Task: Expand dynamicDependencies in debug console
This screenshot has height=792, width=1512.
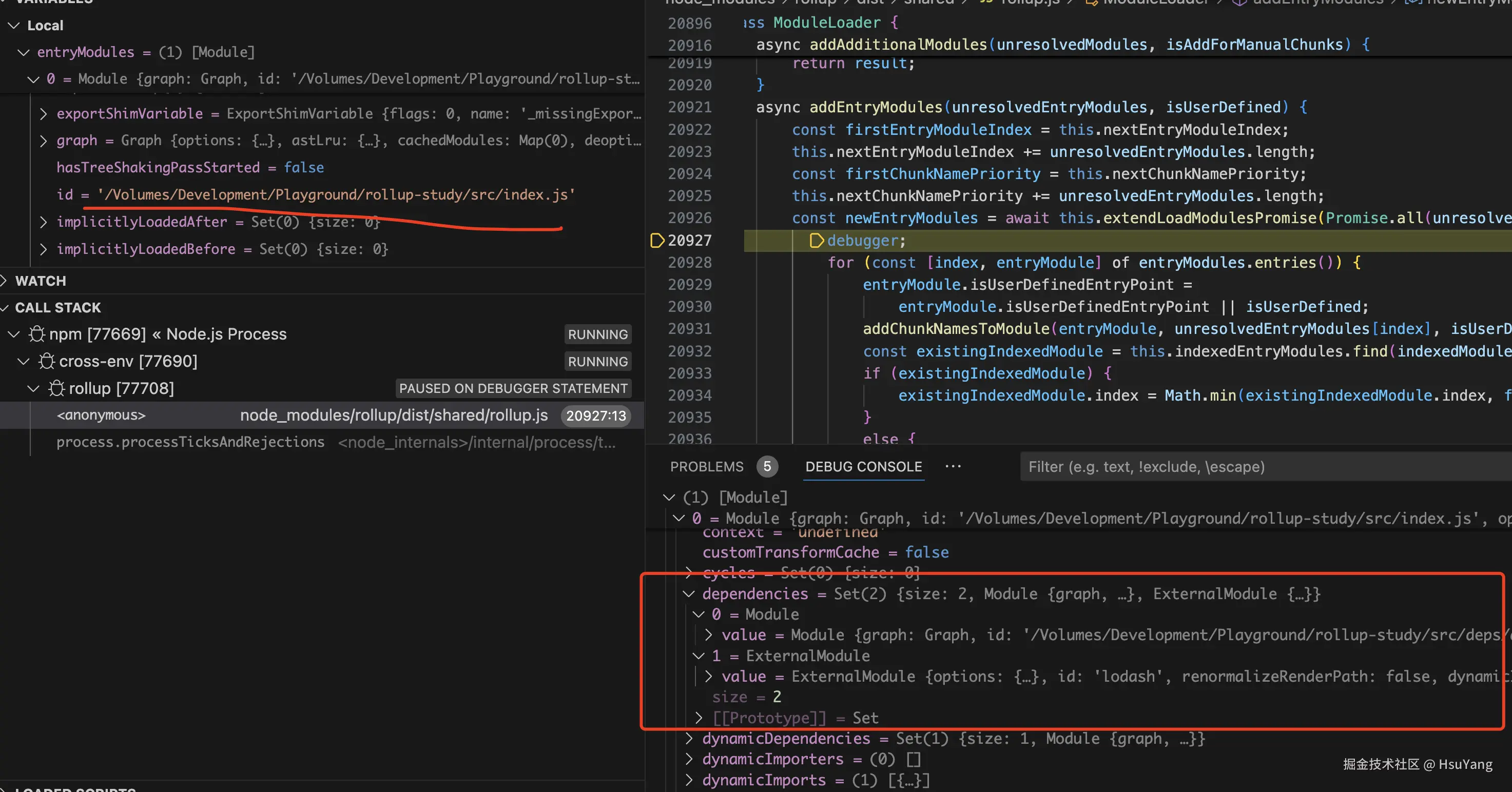Action: point(689,738)
